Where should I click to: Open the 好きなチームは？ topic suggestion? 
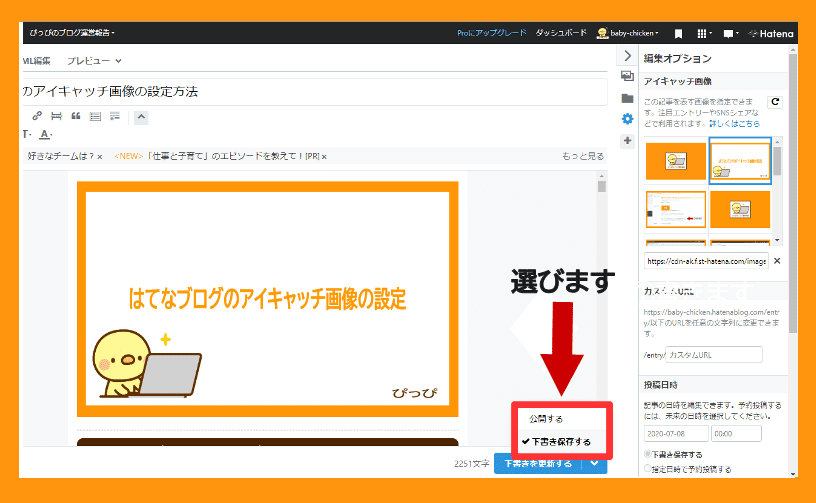pyautogui.click(x=61, y=156)
